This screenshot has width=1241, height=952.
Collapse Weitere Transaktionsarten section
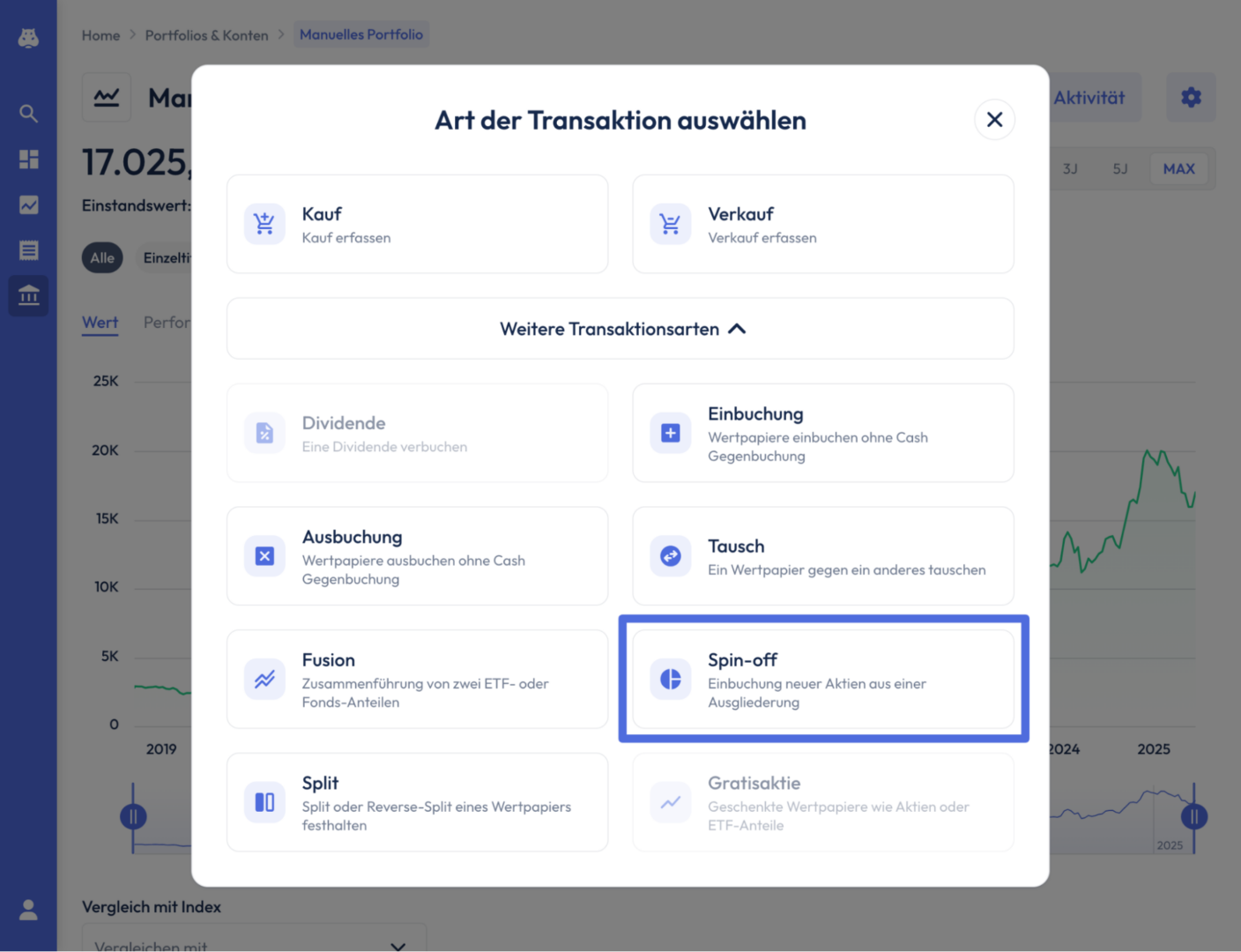pyautogui.click(x=620, y=329)
